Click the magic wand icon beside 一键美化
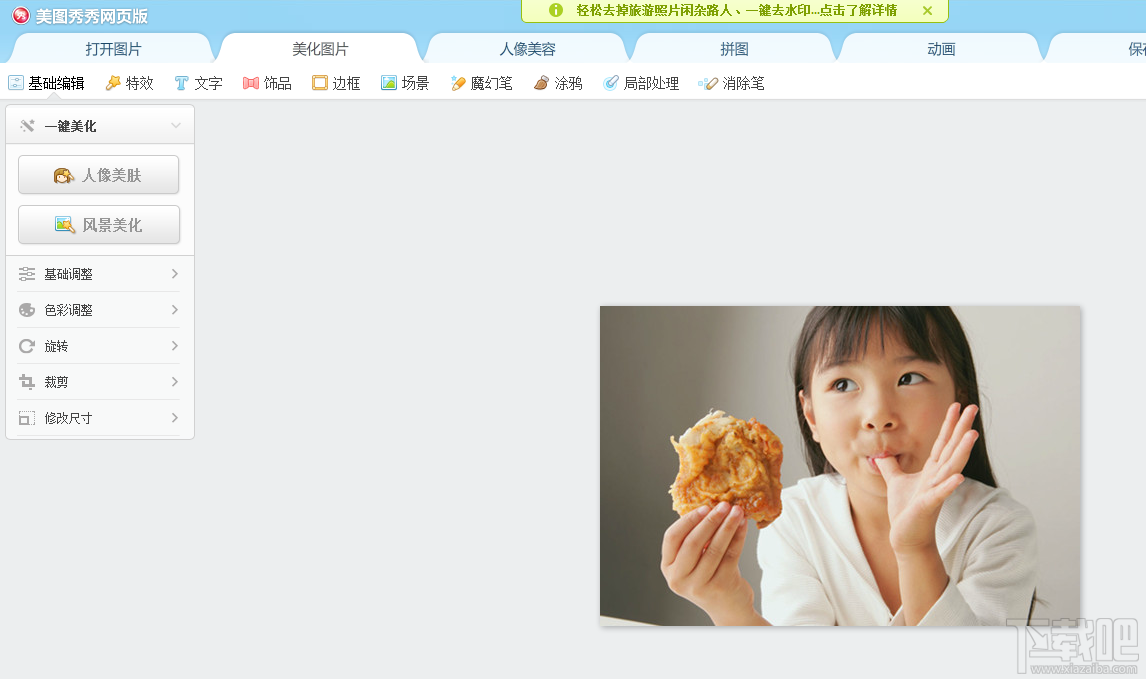Screen dimensions: 1146x679 click(27, 126)
